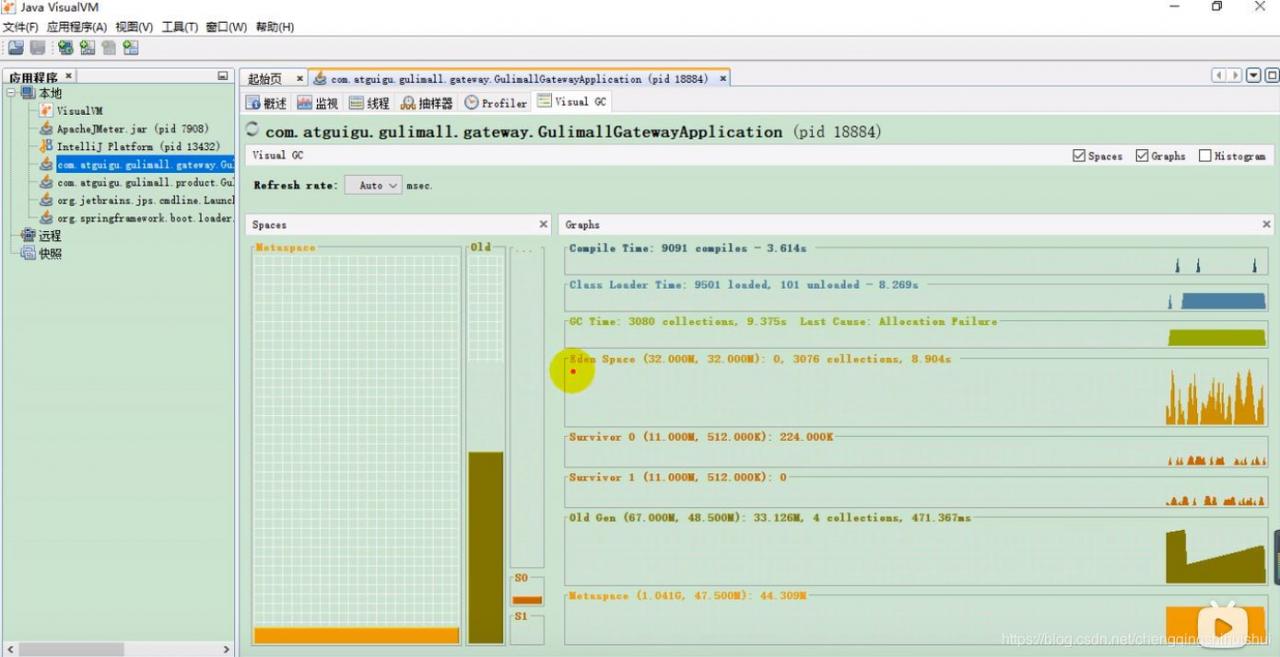The width and height of the screenshot is (1280, 657).
Task: Click the last toolbar icon beside the greyed one
Action: (x=130, y=47)
